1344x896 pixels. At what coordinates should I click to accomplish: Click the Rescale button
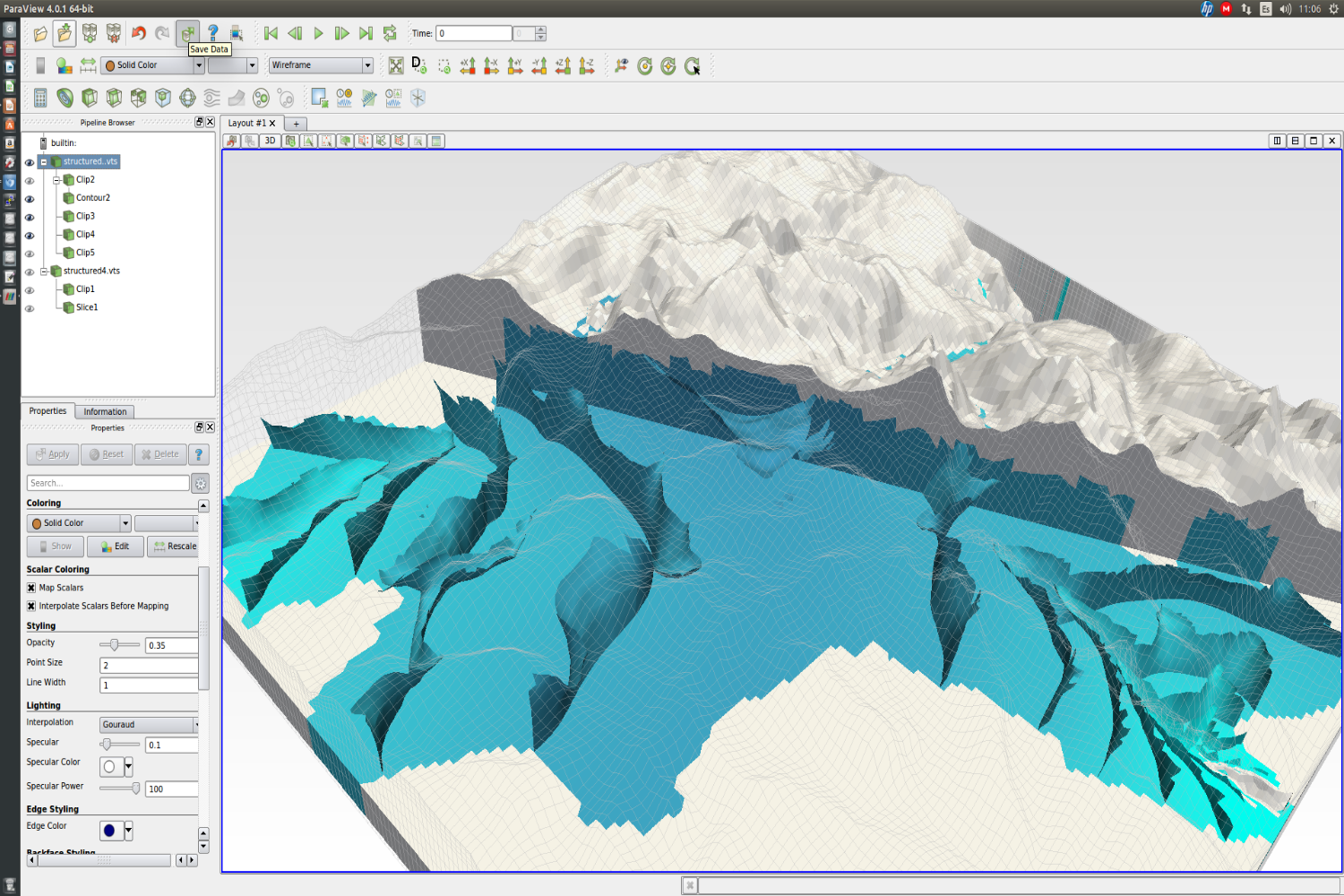(174, 547)
